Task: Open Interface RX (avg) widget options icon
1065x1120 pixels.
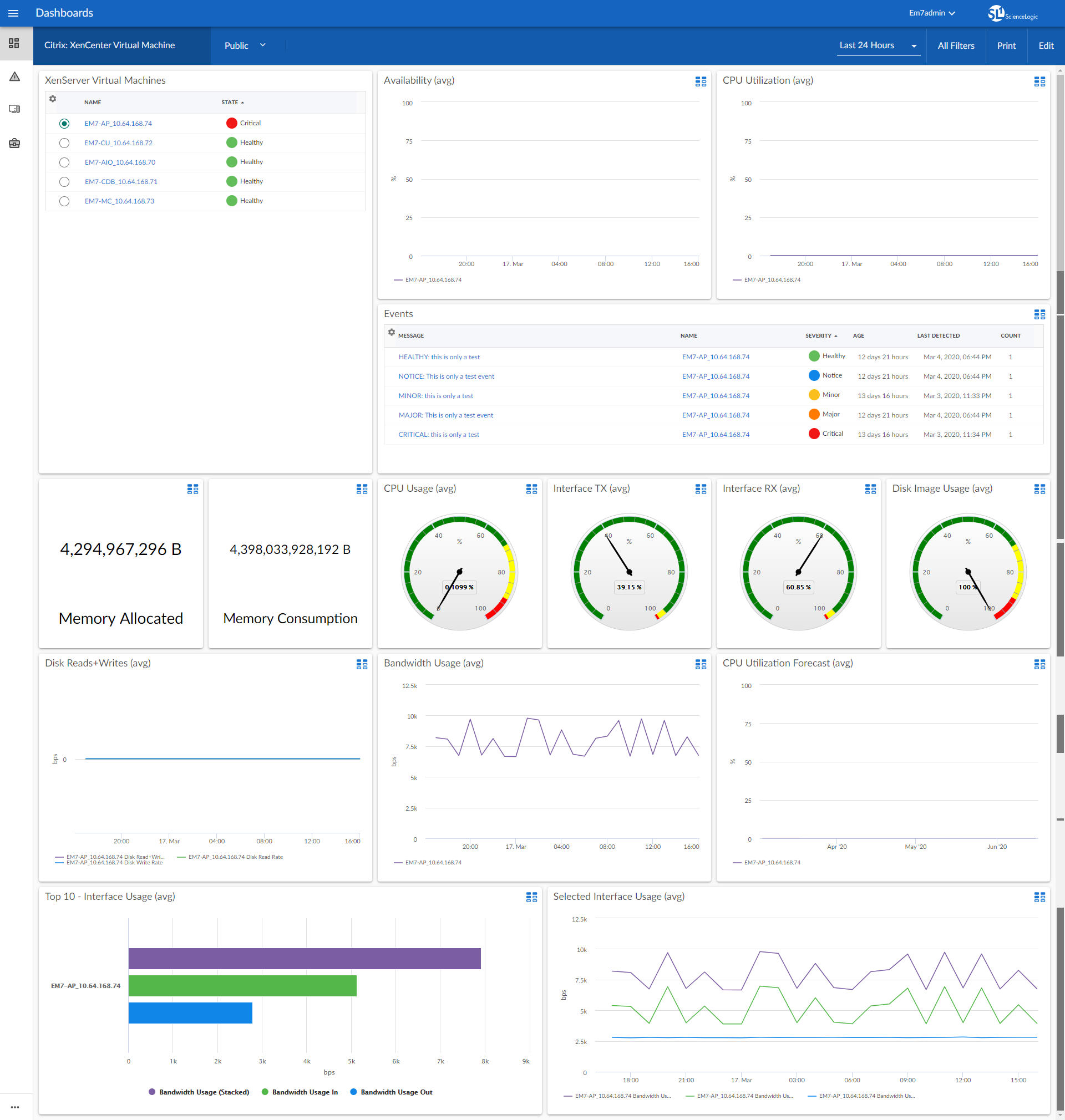Action: (x=870, y=489)
